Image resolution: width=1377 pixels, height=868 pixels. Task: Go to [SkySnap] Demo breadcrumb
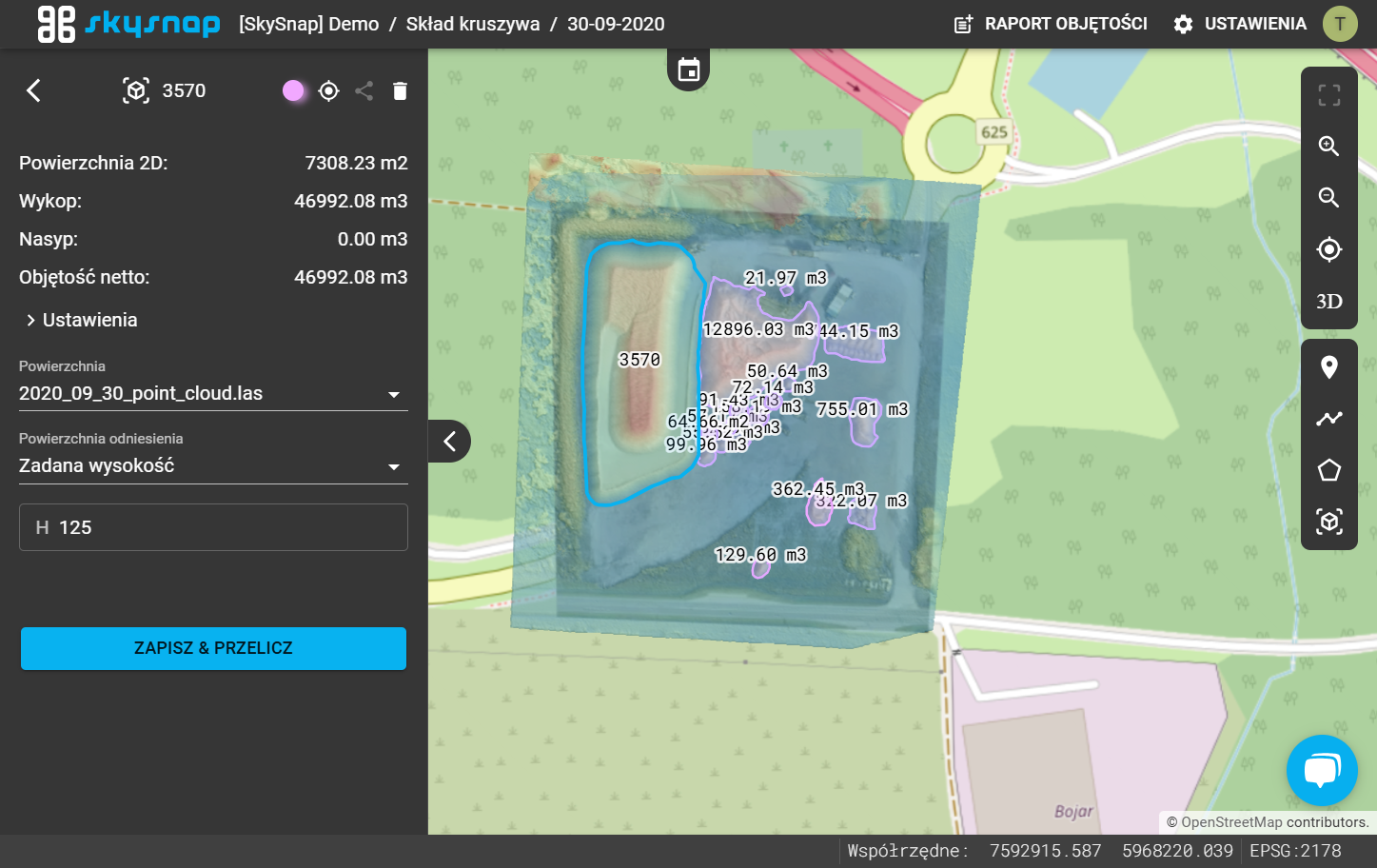pyautogui.click(x=308, y=24)
